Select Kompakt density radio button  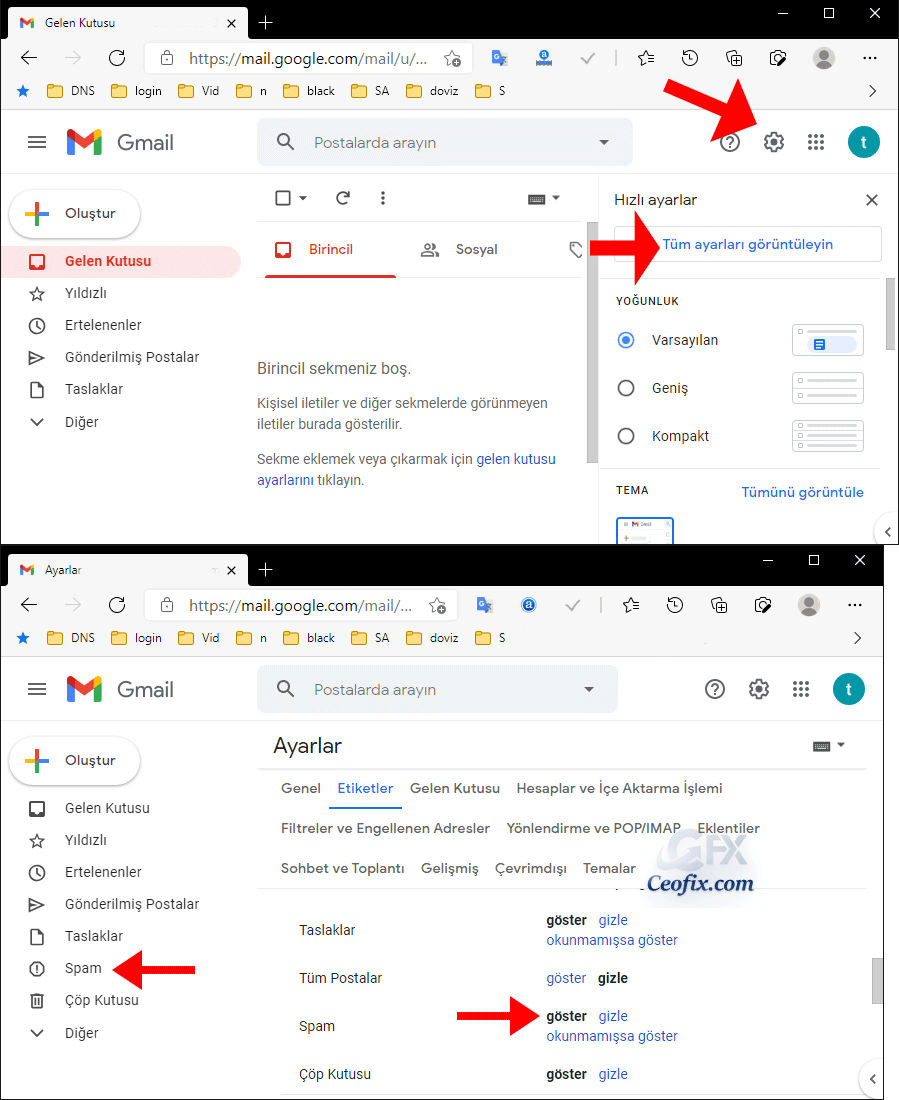pyautogui.click(x=626, y=436)
